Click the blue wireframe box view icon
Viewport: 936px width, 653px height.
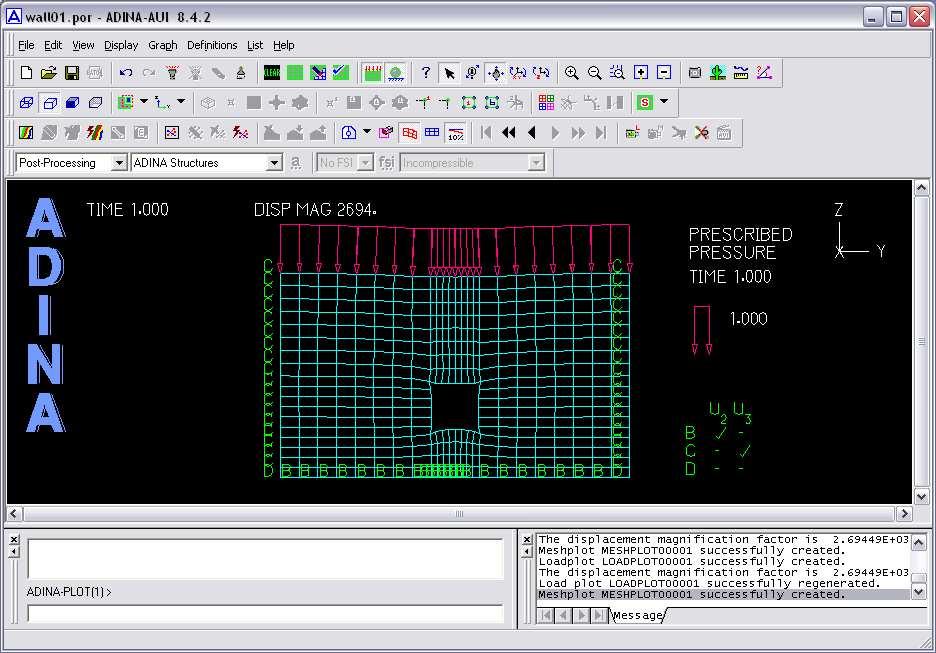click(x=26, y=103)
